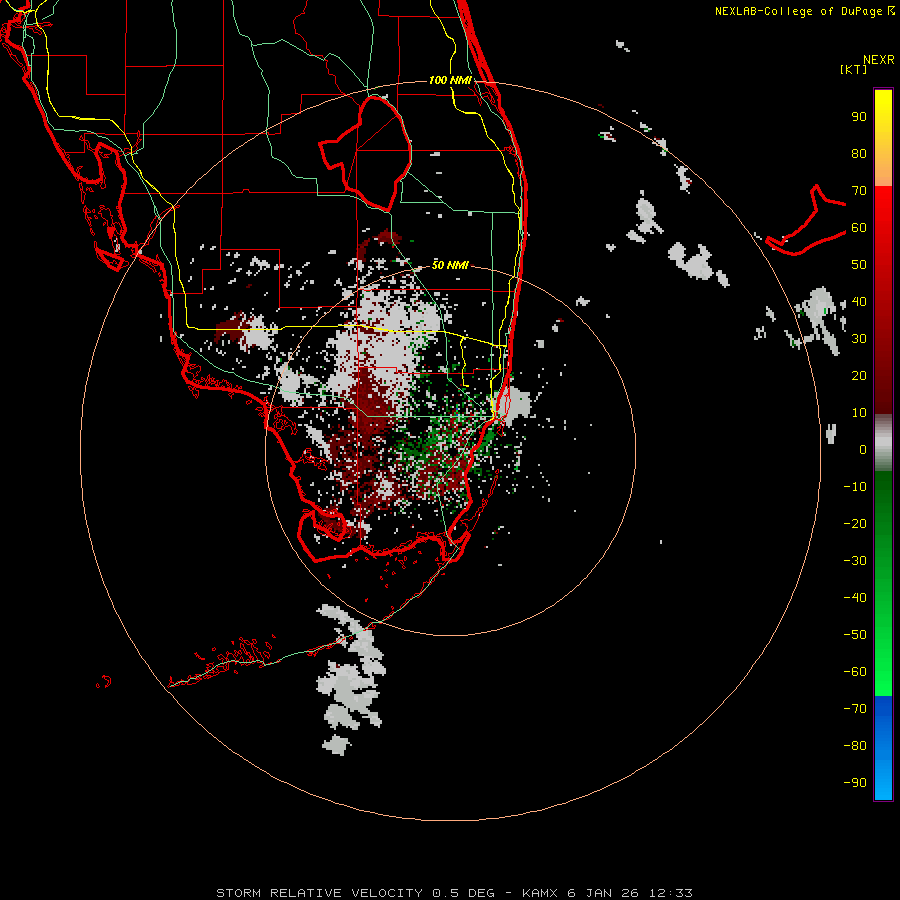Click the 50 value on the velocity scale
Viewport: 900px width, 900px height.
click(x=859, y=265)
